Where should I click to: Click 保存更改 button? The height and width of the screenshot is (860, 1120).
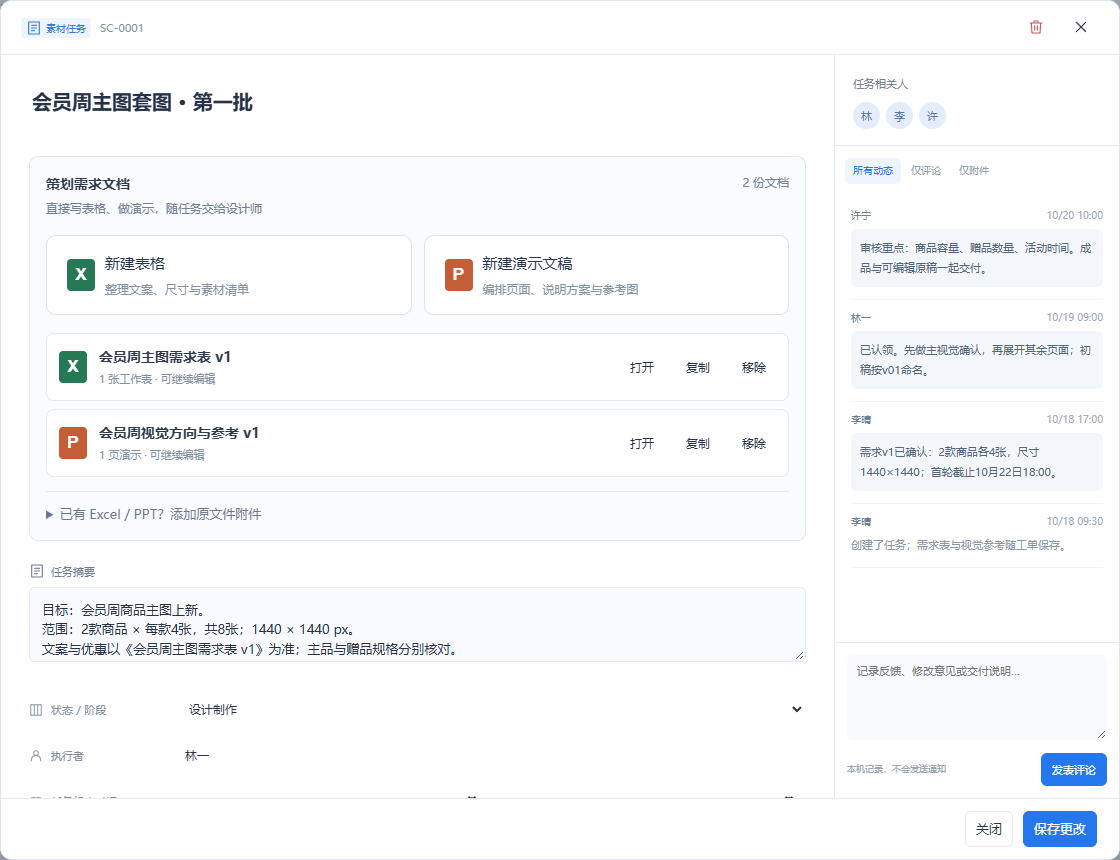tap(1059, 829)
